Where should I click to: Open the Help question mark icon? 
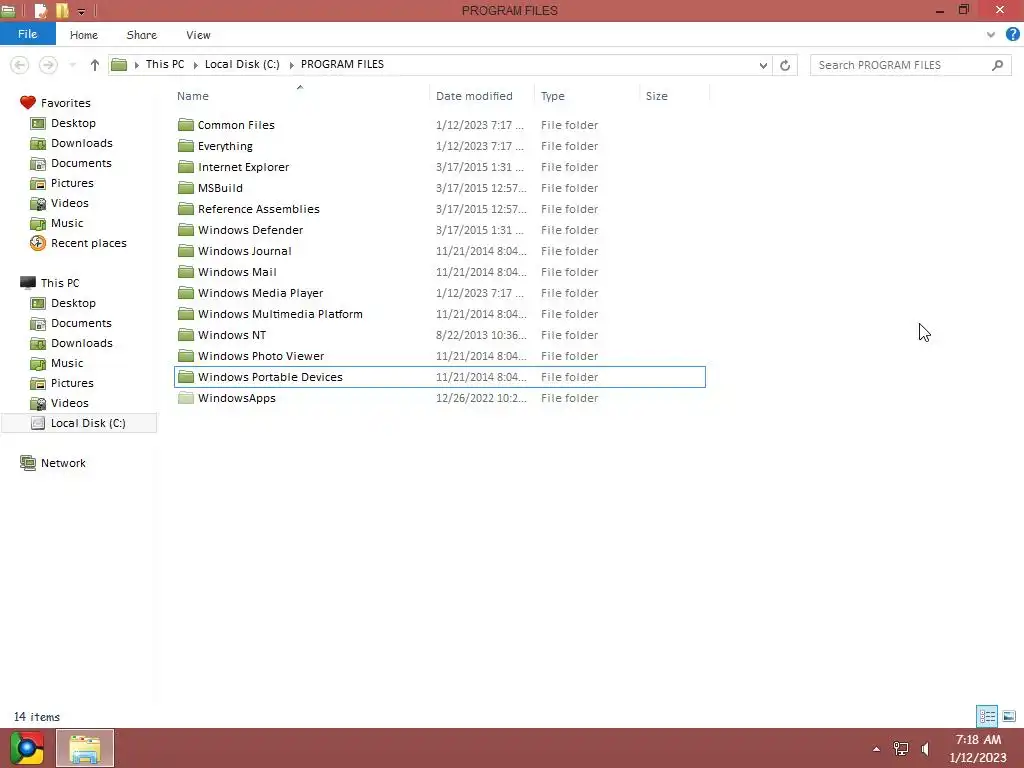tap(1013, 35)
